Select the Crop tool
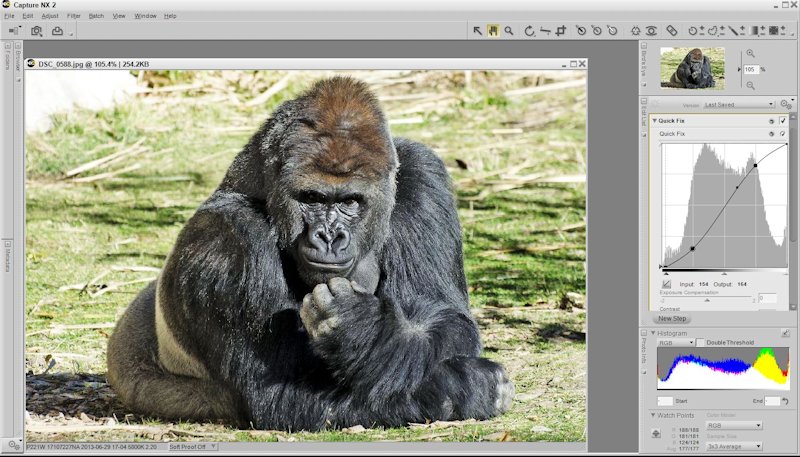Image resolution: width=800 pixels, height=457 pixels. [561, 31]
